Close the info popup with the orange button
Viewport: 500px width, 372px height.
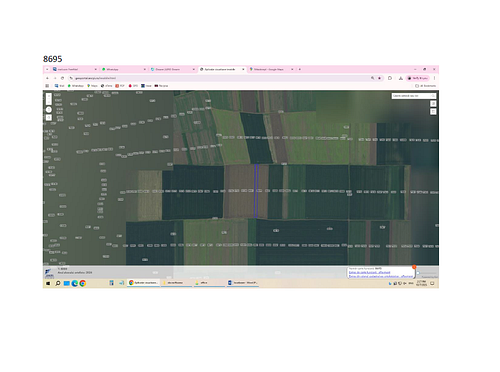(414, 267)
